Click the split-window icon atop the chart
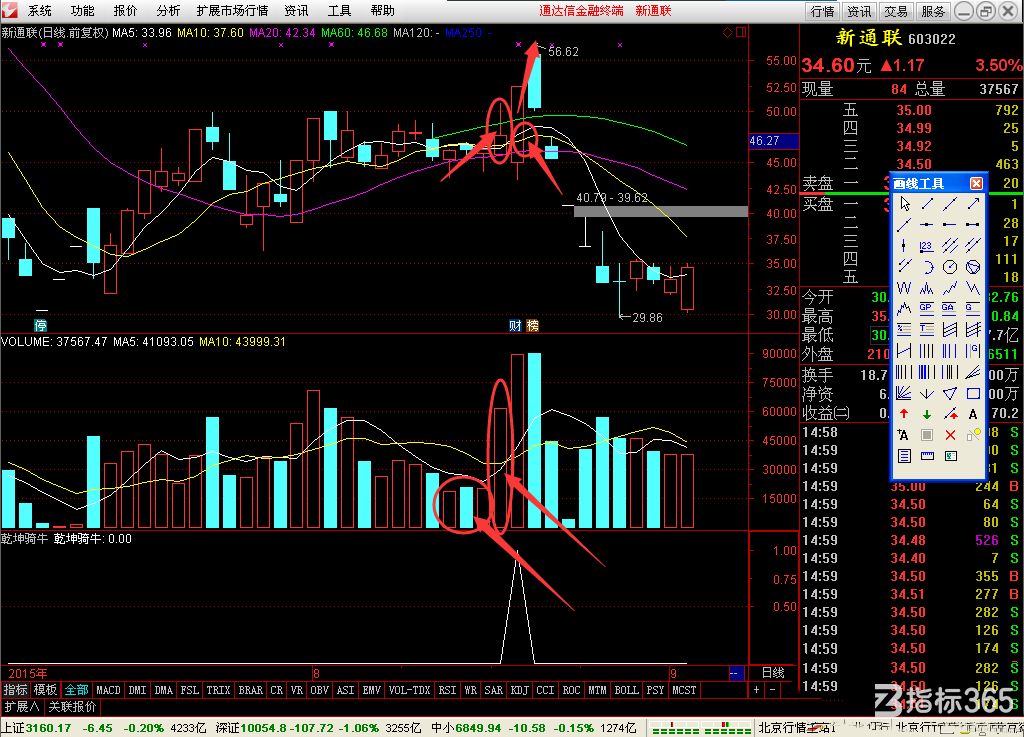 tap(741, 33)
